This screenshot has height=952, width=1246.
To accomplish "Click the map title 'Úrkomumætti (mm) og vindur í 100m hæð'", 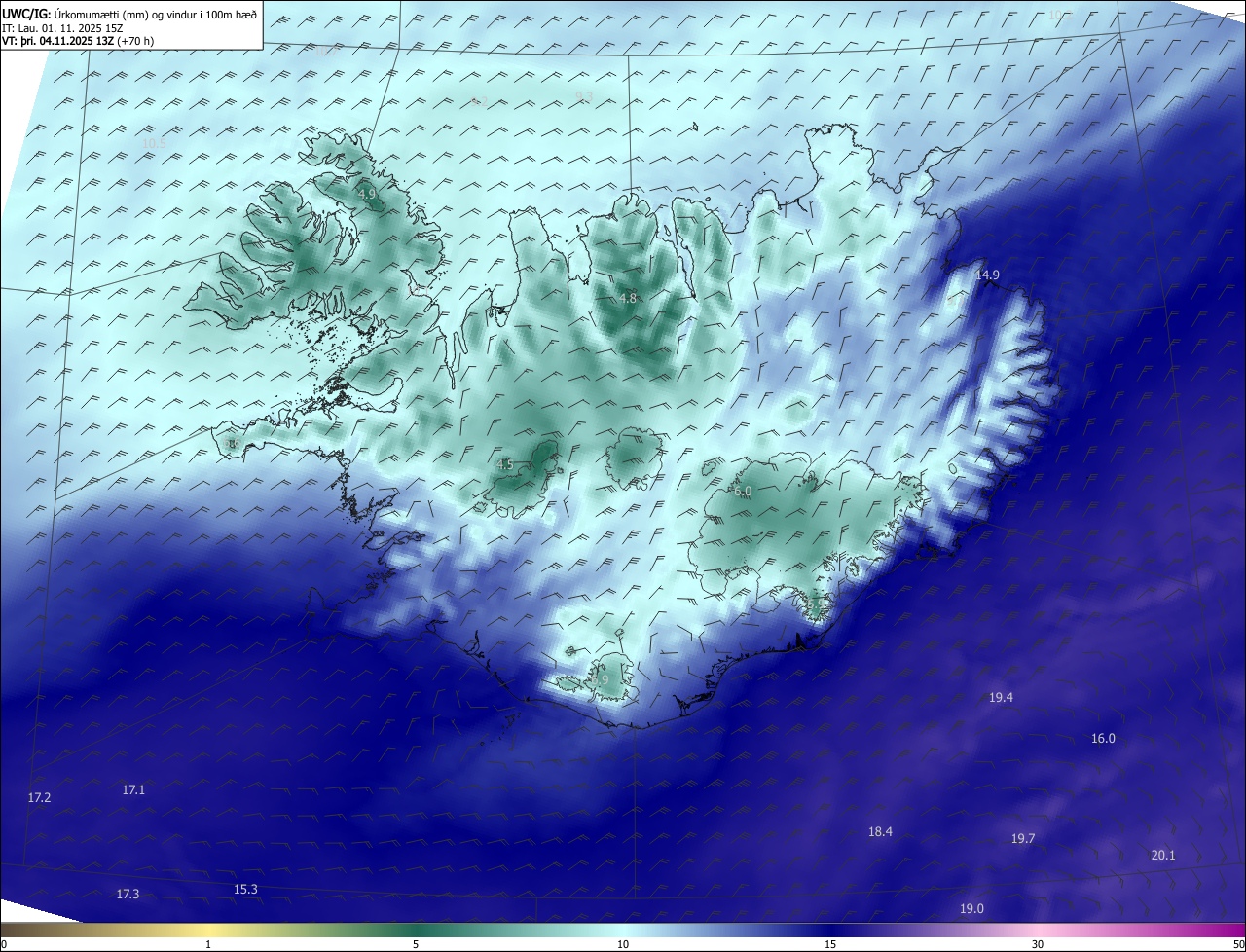I will (156, 14).
